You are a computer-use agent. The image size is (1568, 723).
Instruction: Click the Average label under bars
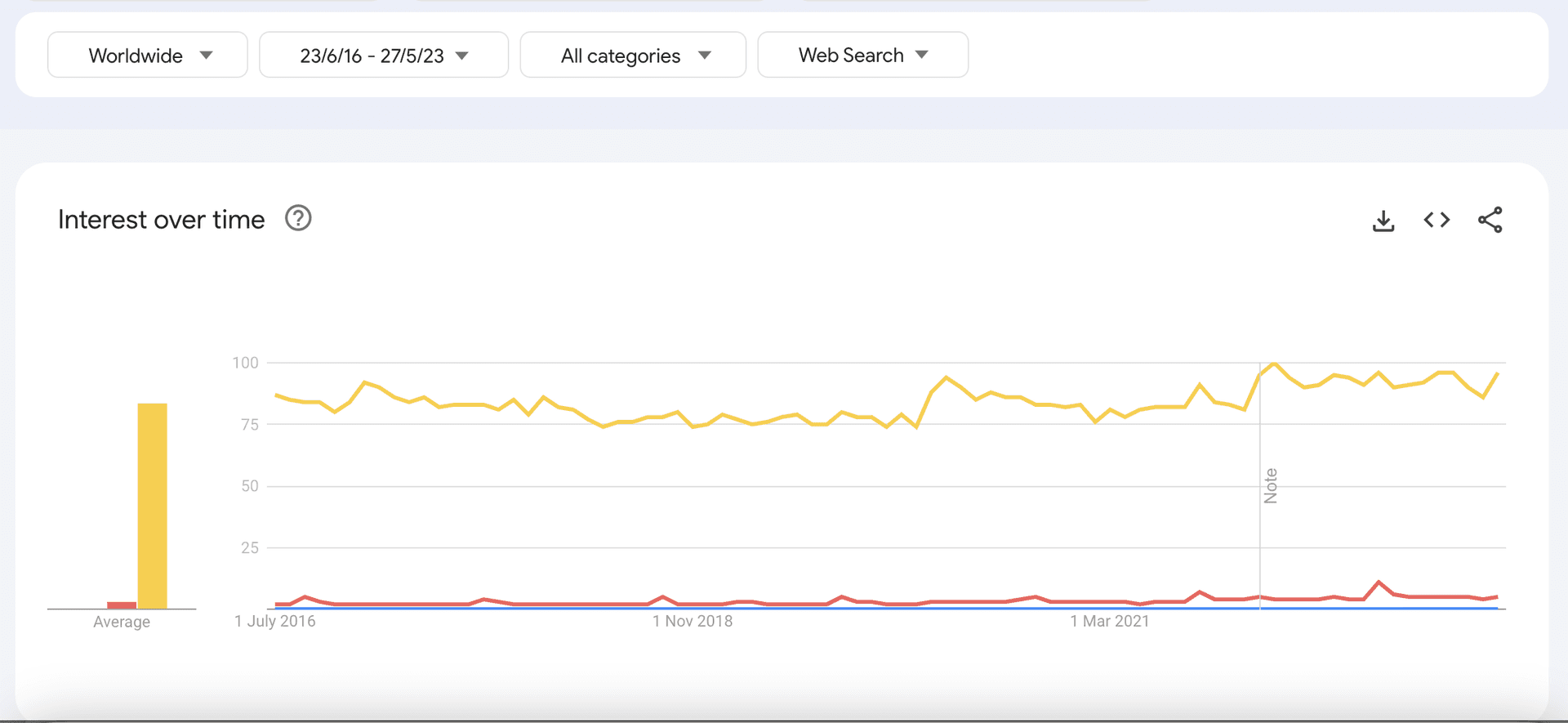(x=122, y=622)
